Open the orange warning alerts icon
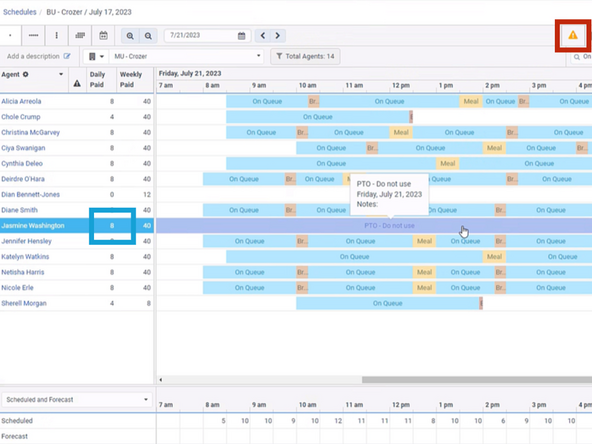592x444 pixels. 573,35
